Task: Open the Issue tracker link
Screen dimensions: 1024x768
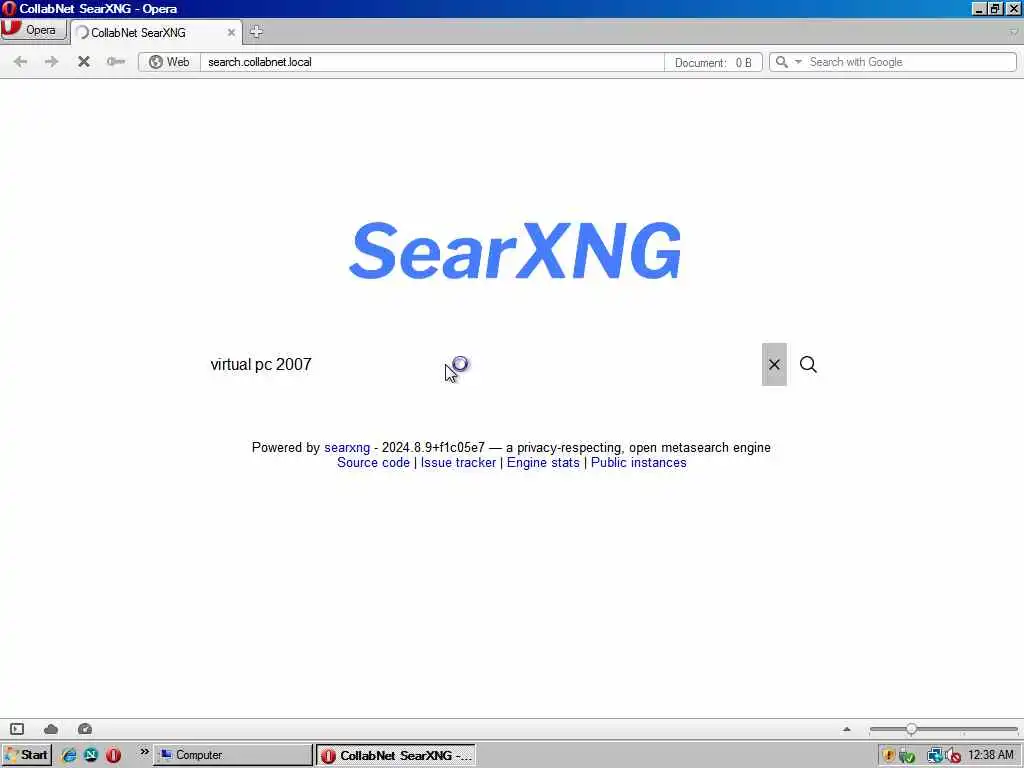Action: [x=458, y=462]
